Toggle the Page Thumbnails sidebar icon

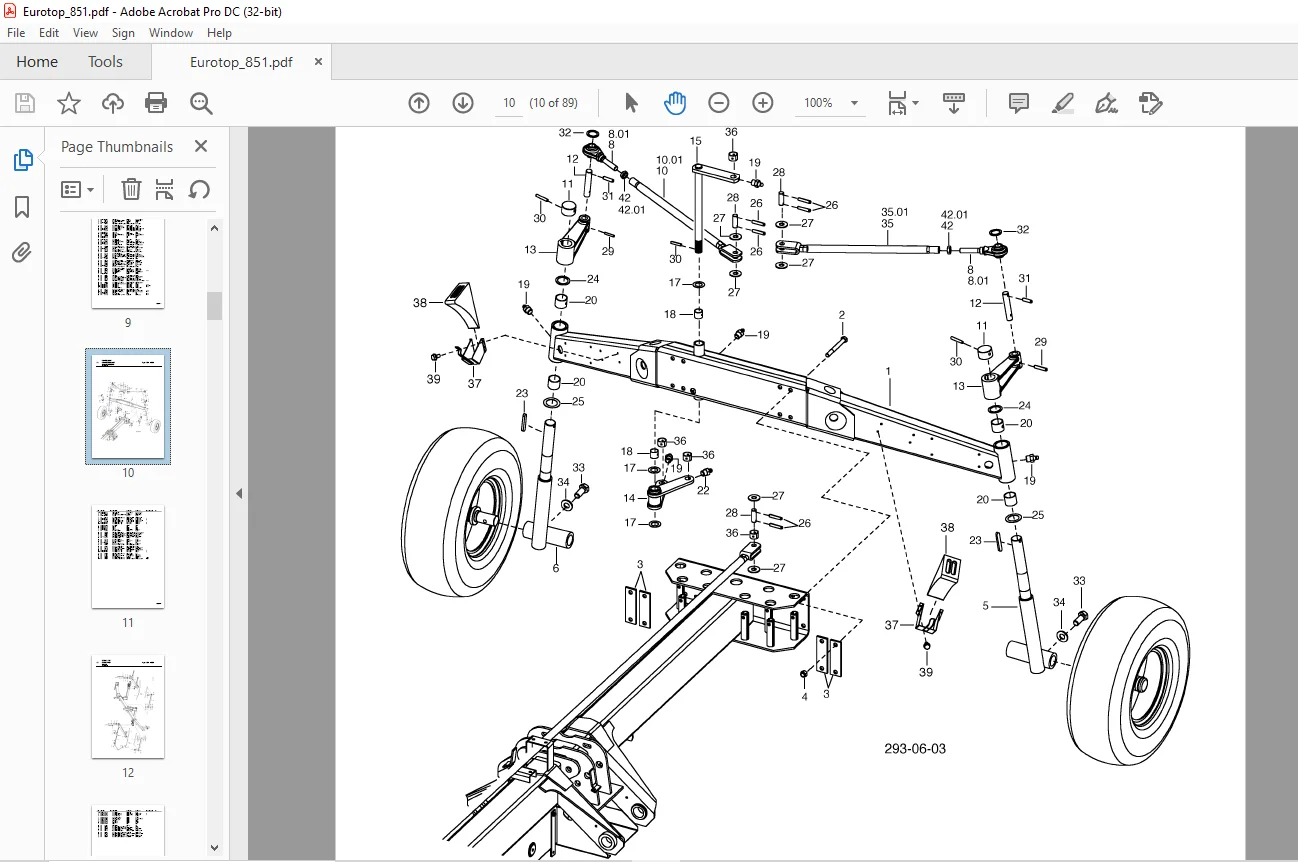click(22, 160)
